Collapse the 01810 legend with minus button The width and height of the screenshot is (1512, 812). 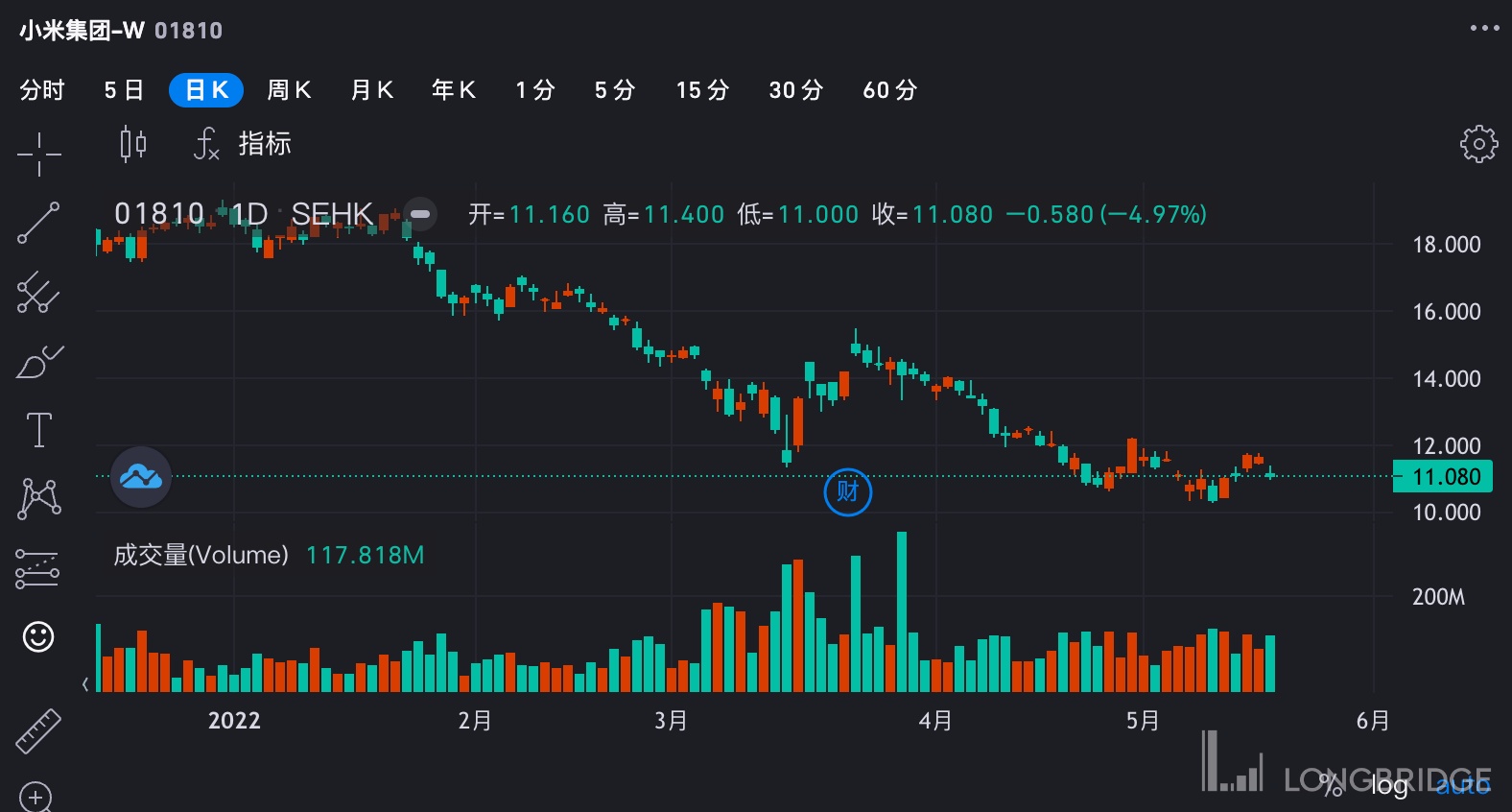coord(420,213)
